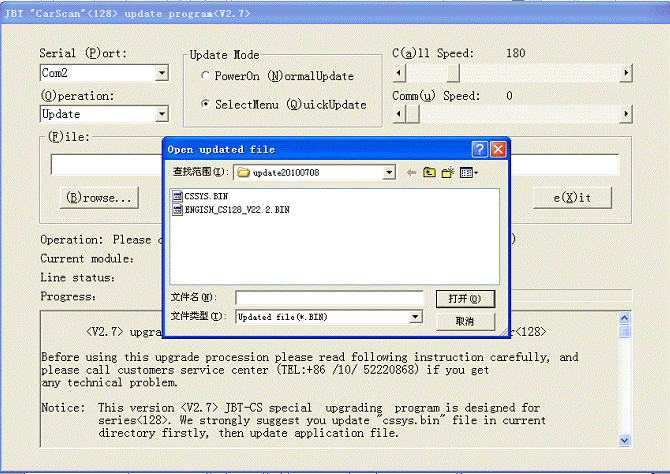Click the dialog Help question mark button
The height and width of the screenshot is (474, 670).
tap(480, 149)
